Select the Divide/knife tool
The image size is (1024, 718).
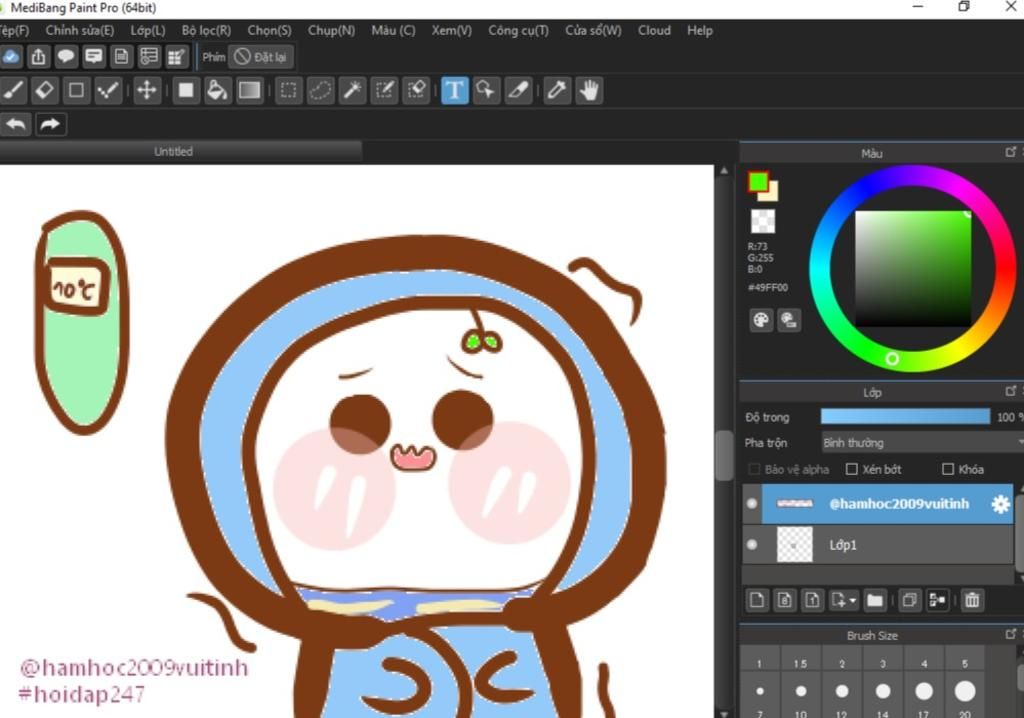[518, 90]
